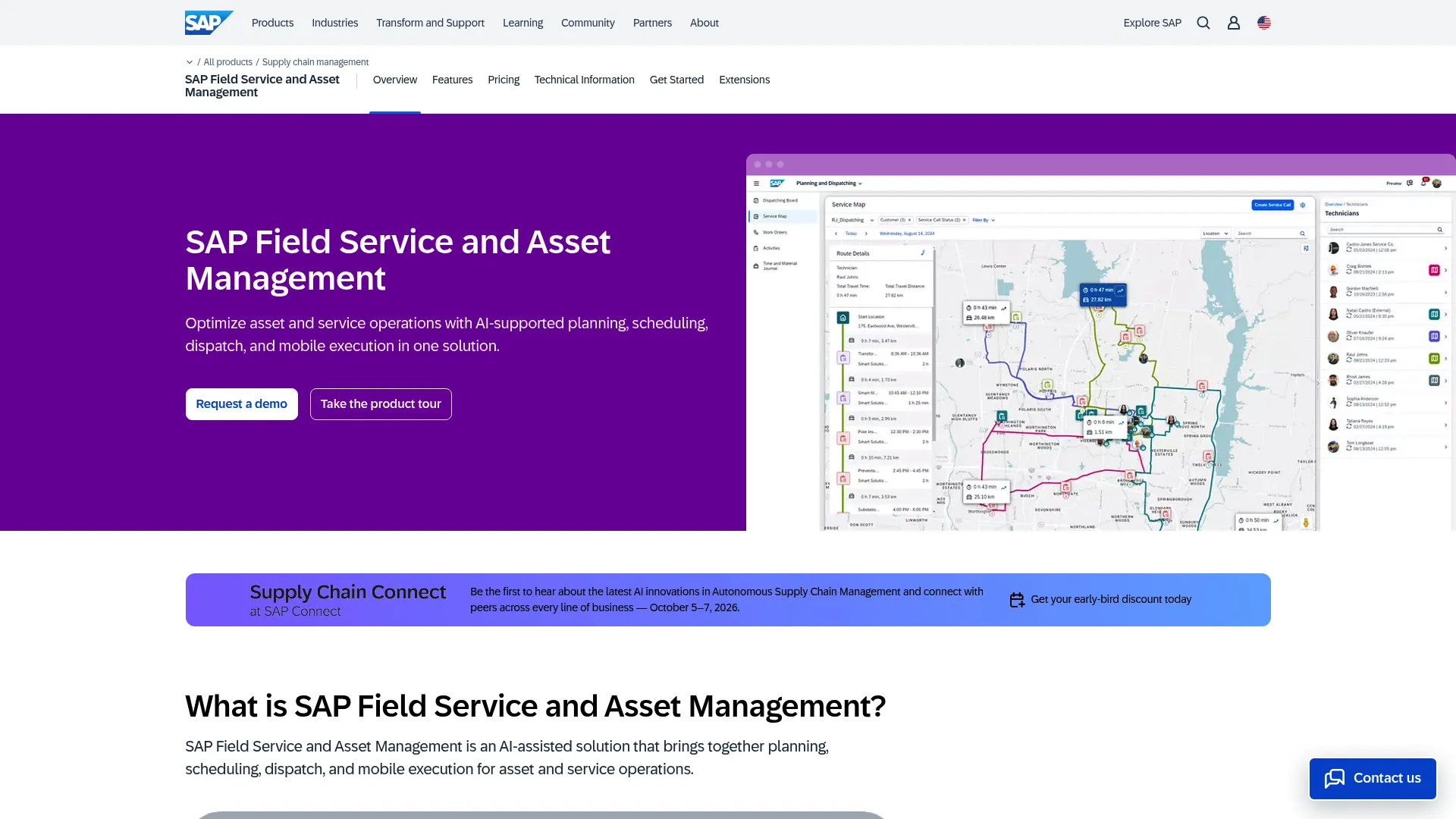Open the Partners menu
Screen dimensions: 1456x819
pos(652,23)
